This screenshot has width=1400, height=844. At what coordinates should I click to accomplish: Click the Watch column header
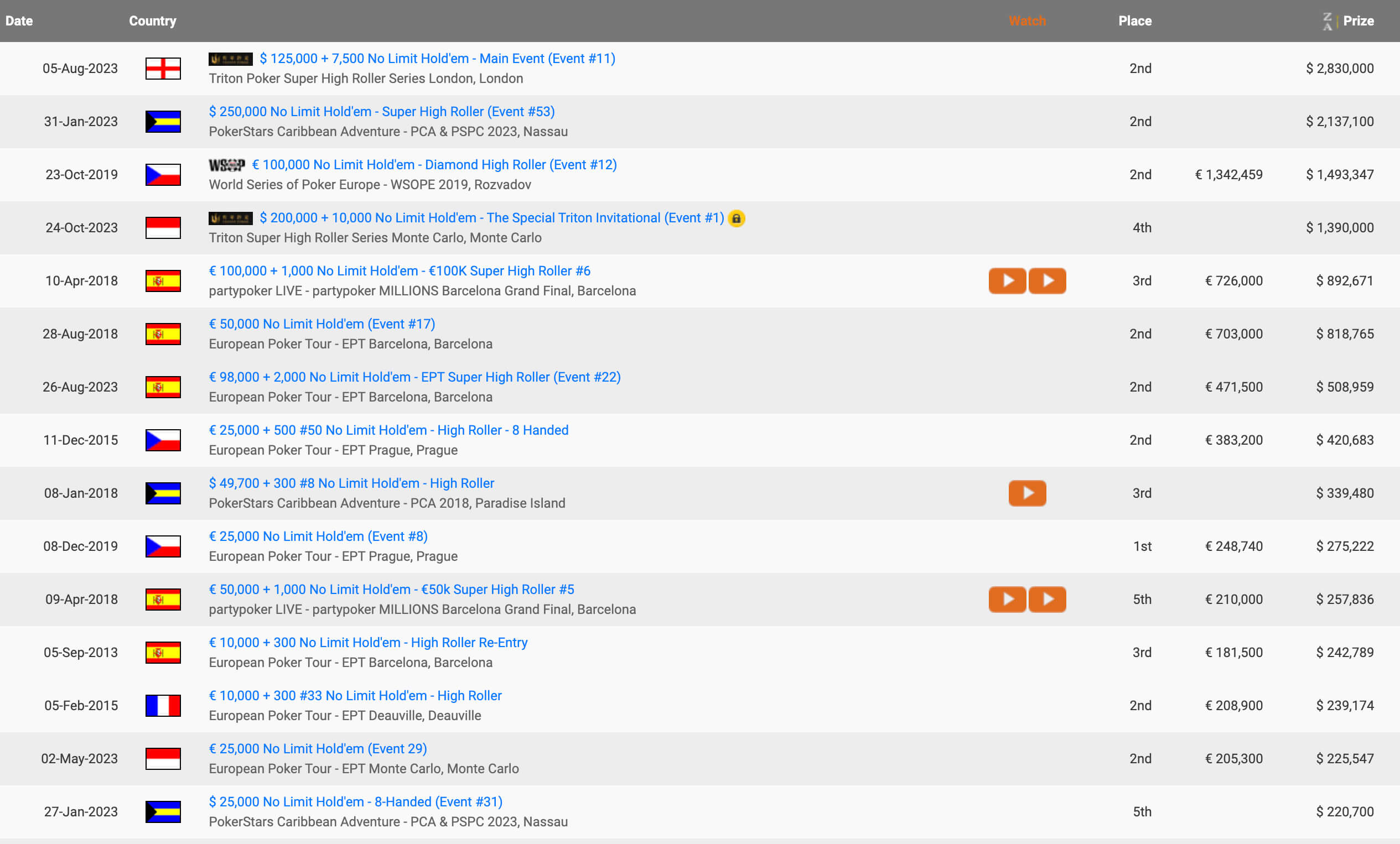1026,21
